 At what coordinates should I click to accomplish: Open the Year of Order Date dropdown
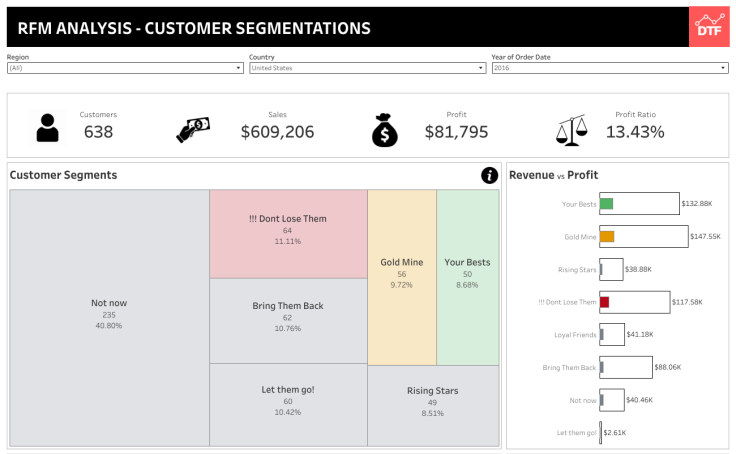point(609,68)
